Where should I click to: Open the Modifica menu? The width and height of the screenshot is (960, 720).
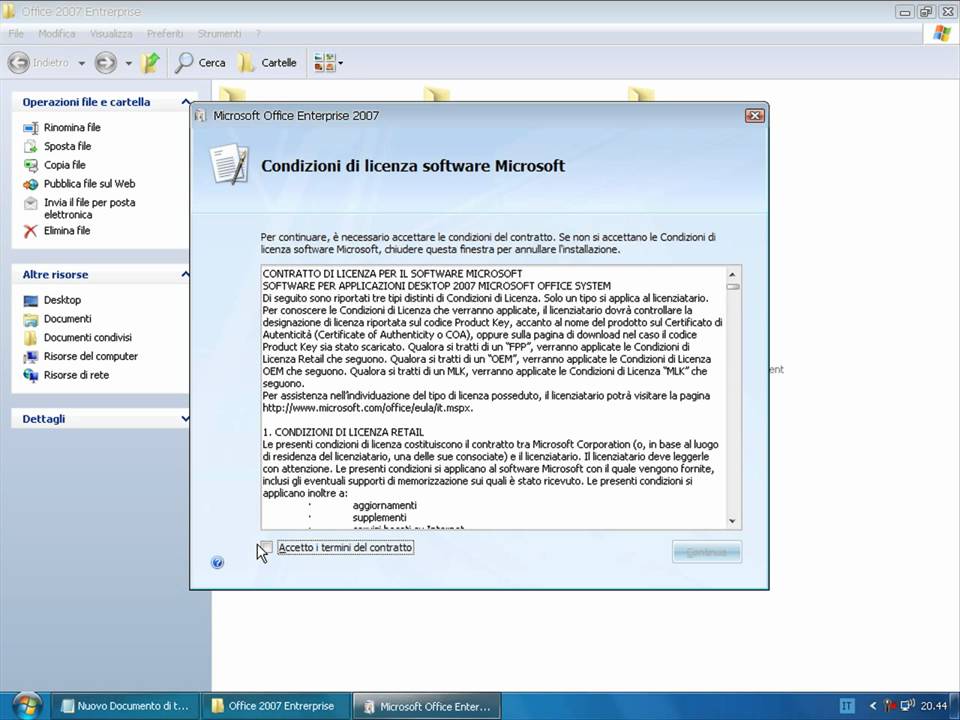[57, 34]
